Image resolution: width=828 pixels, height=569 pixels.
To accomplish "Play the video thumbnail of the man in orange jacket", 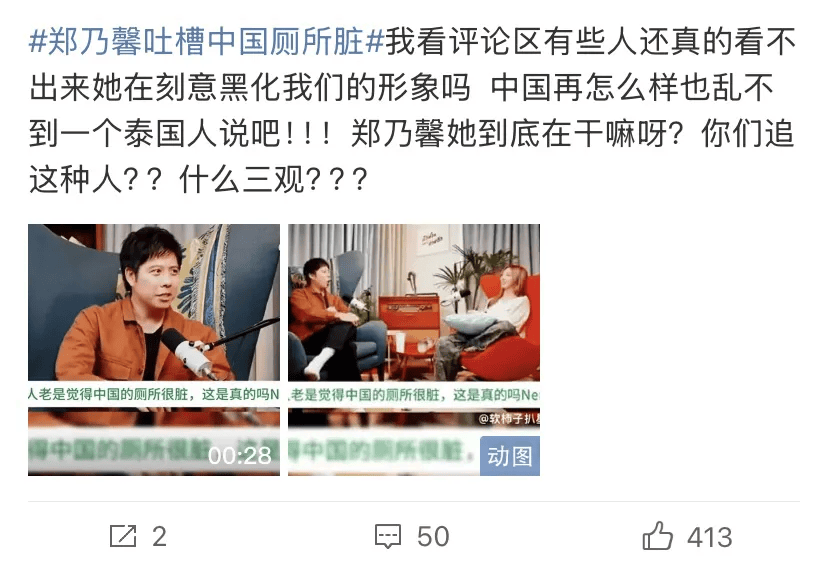I will coord(154,349).
